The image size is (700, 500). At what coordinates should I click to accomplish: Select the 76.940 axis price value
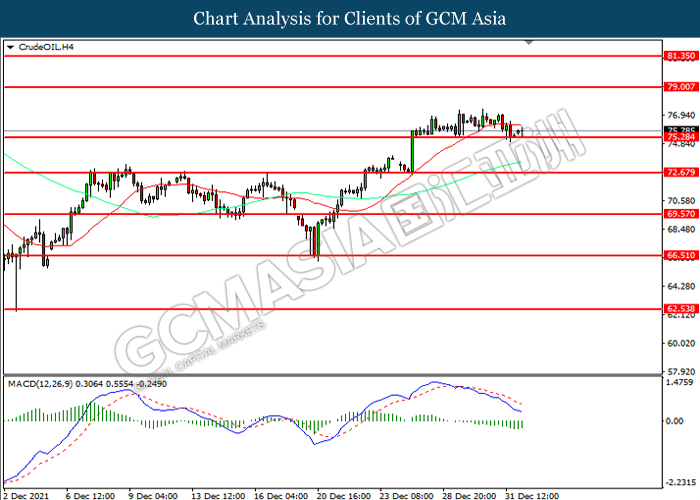[x=681, y=116]
